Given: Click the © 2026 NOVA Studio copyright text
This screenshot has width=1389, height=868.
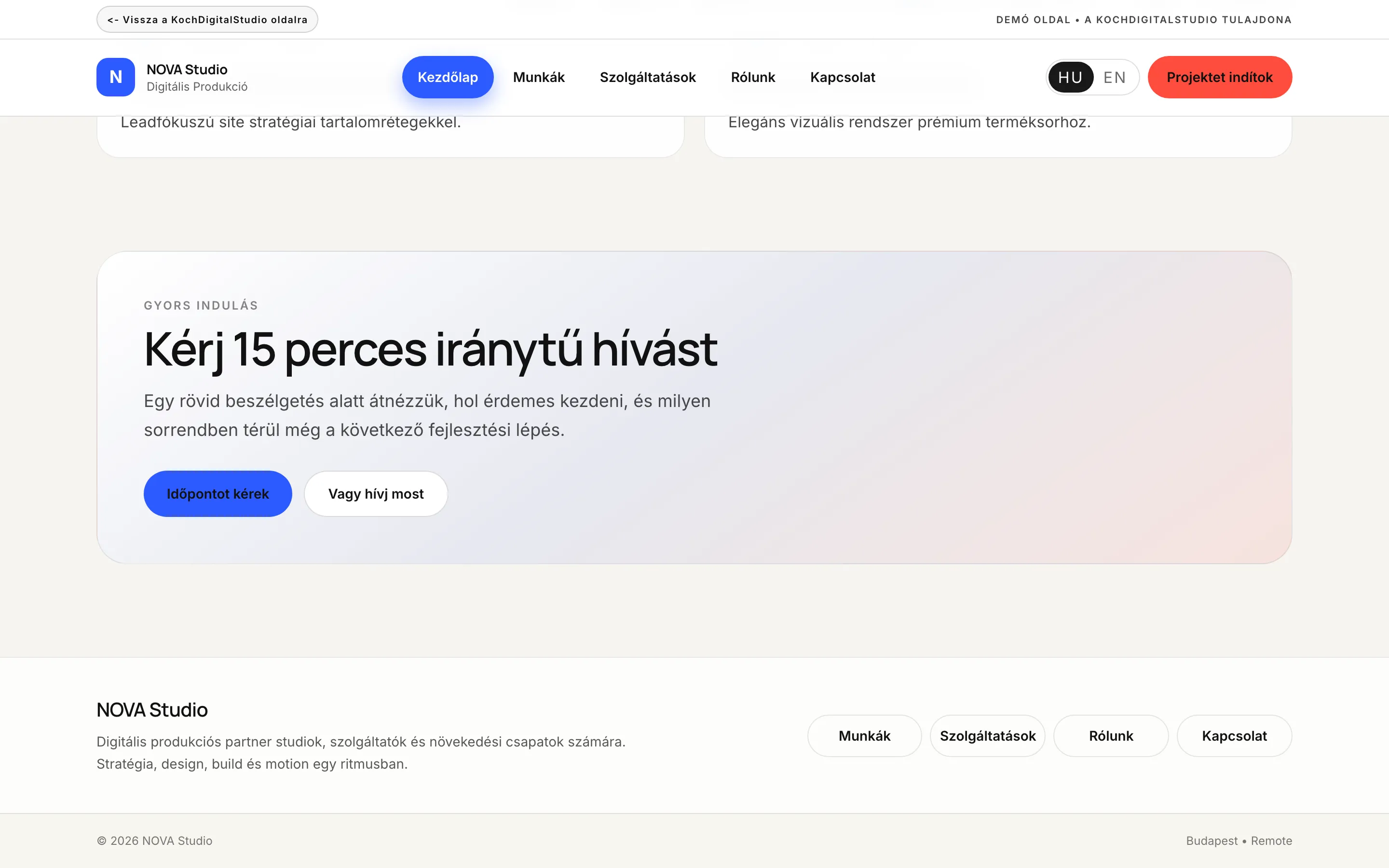Looking at the screenshot, I should pyautogui.click(x=154, y=841).
